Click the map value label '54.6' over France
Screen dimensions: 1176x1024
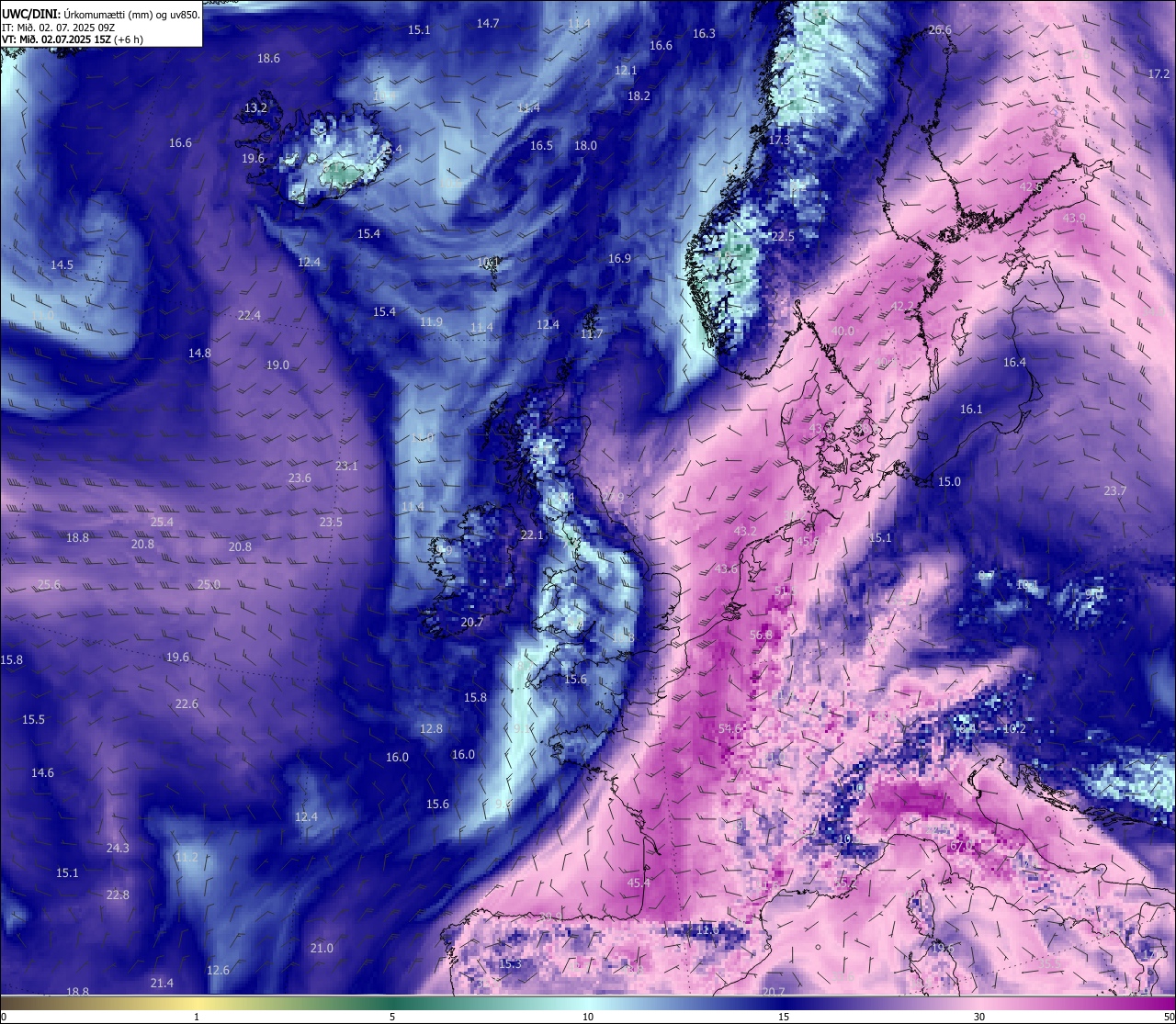pos(729,728)
